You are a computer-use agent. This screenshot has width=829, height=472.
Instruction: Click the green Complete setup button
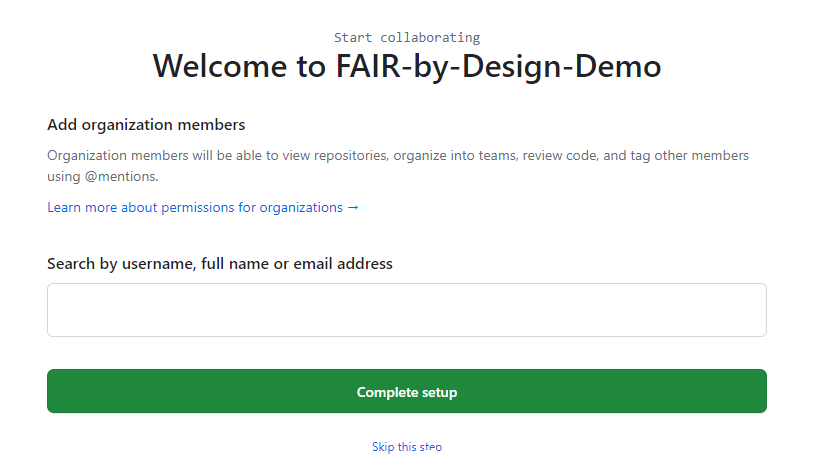click(406, 392)
